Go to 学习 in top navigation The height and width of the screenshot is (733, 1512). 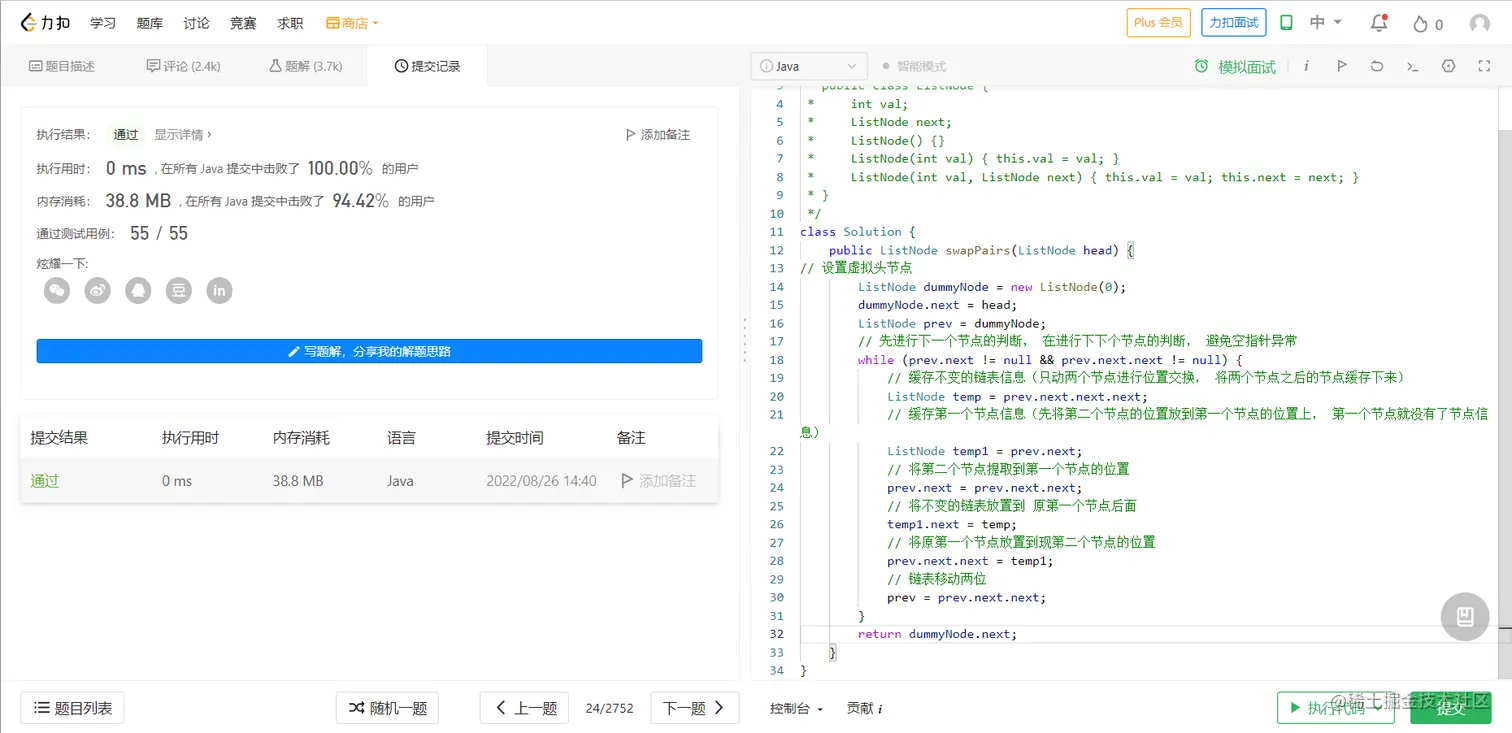(103, 23)
